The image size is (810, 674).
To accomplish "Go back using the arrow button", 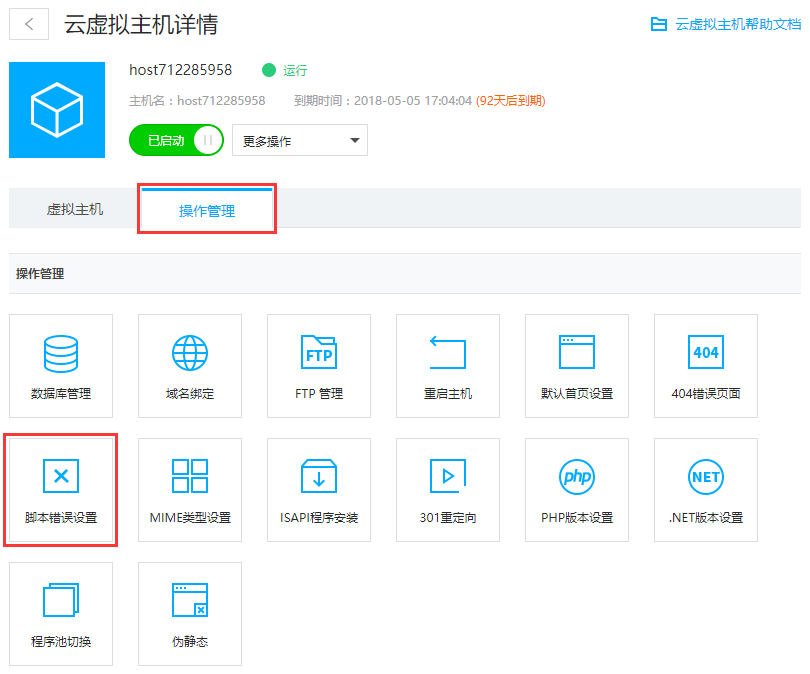I will (x=29, y=24).
